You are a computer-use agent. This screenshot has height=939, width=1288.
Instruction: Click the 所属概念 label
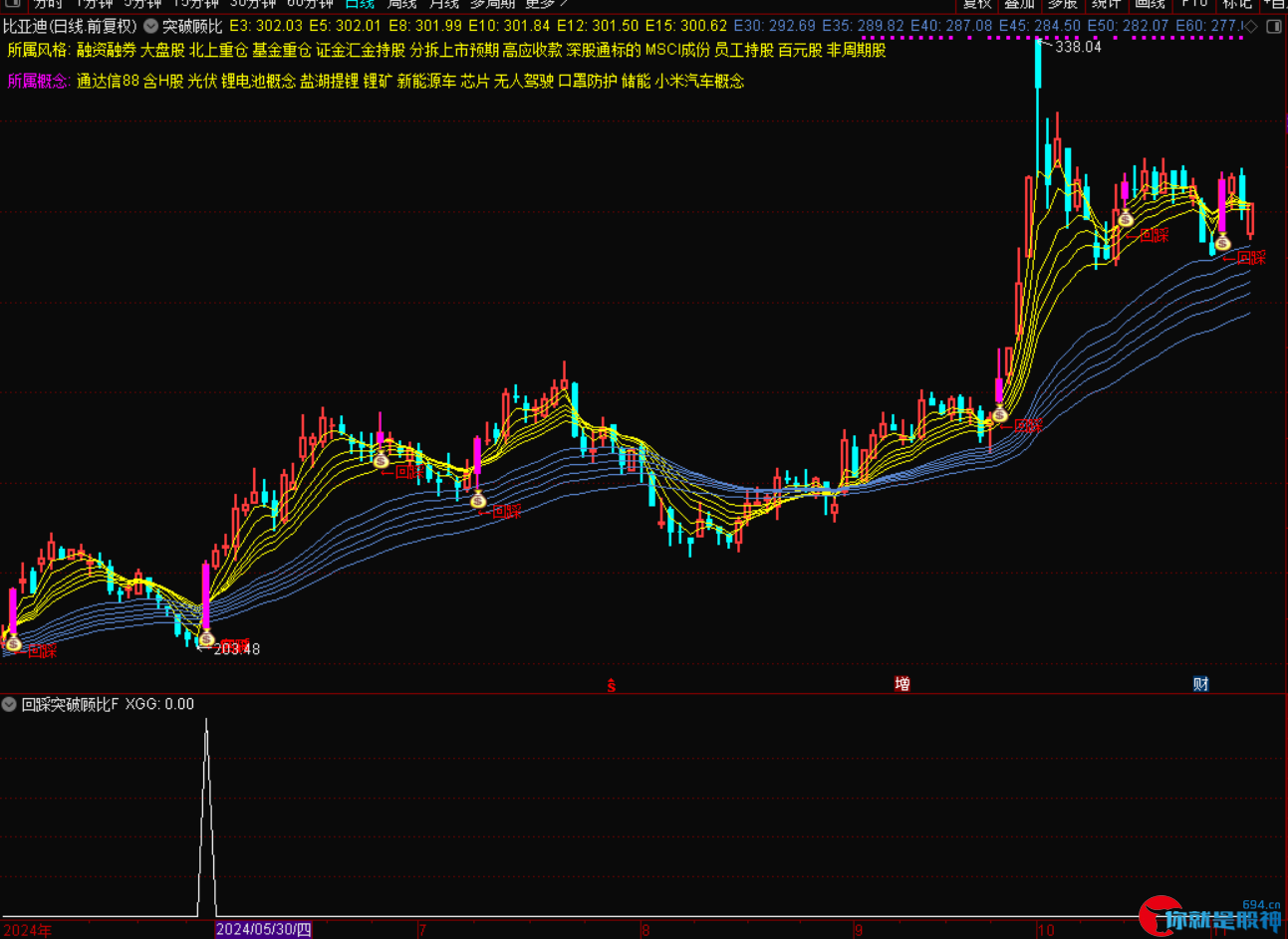(x=38, y=82)
